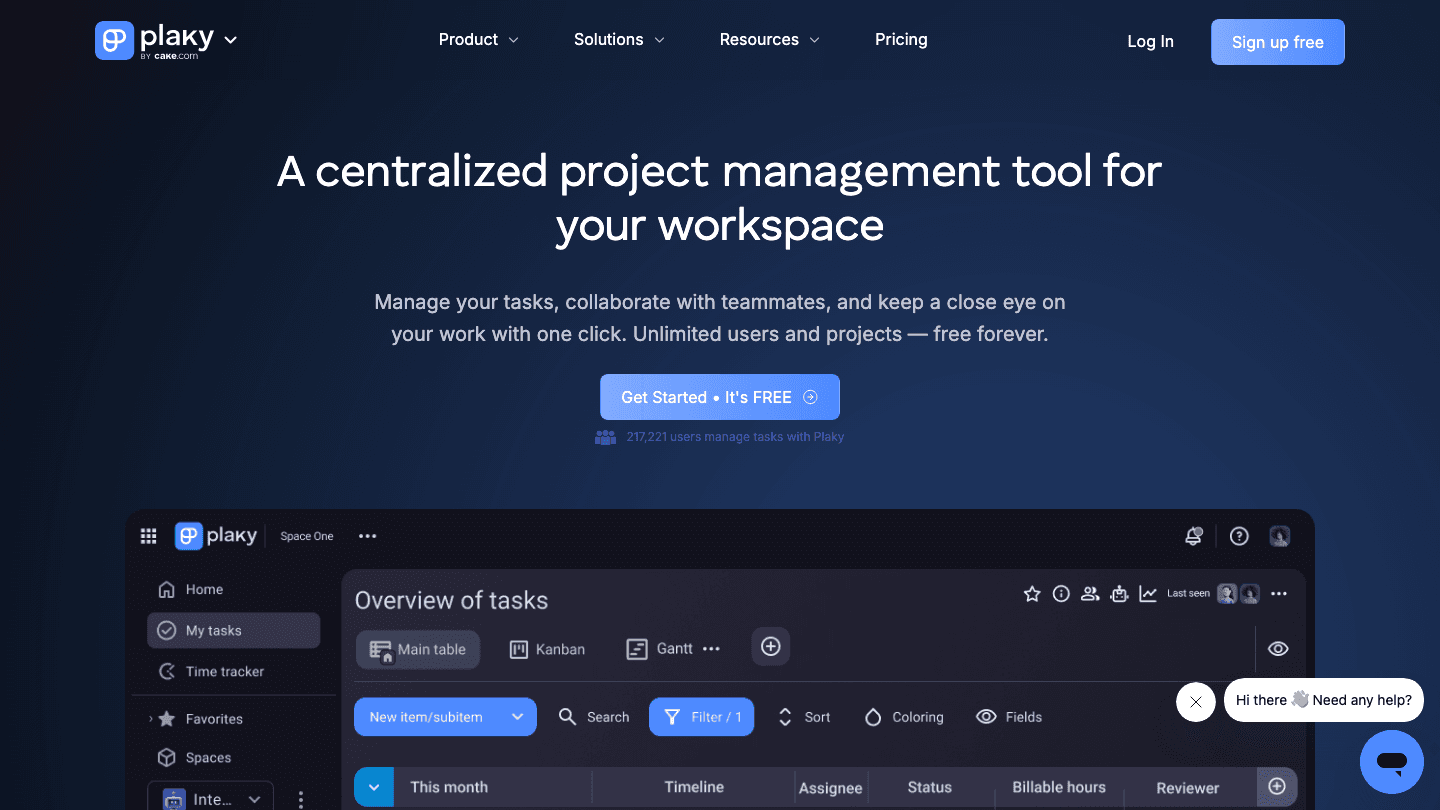Open the New item/subitem dropdown arrow
Viewport: 1440px width, 810px height.
click(x=518, y=717)
